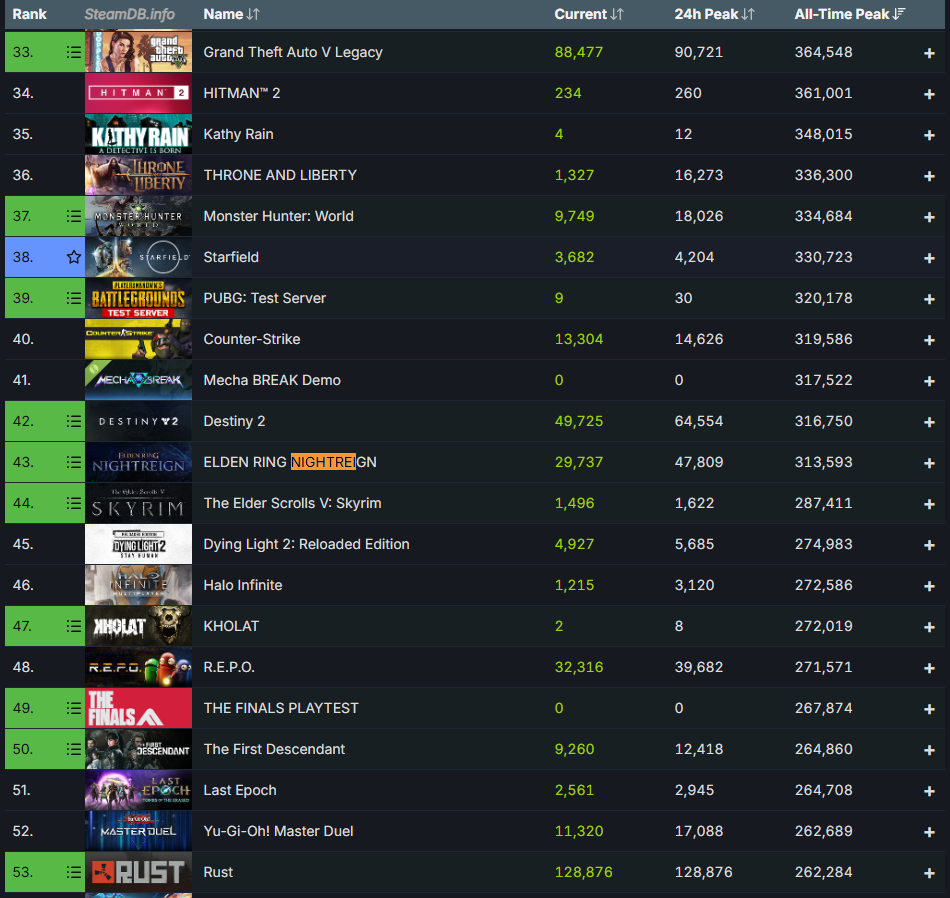Image resolution: width=950 pixels, height=898 pixels.
Task: Click rank number 45.
Action: (23, 544)
